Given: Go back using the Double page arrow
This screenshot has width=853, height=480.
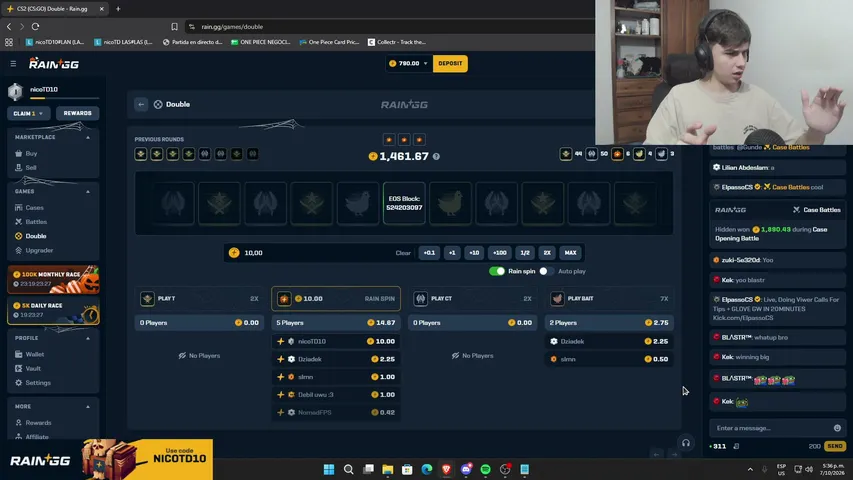Looking at the screenshot, I should (x=141, y=104).
